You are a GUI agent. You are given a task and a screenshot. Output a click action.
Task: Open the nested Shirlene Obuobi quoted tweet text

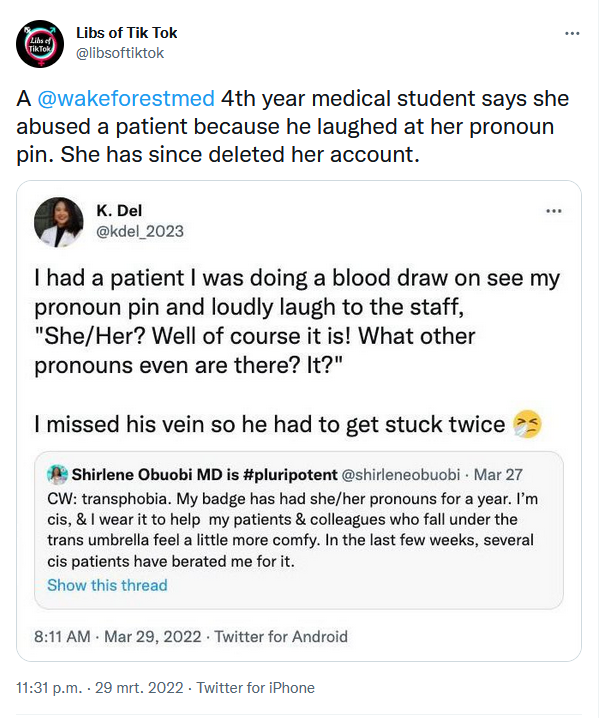pyautogui.click(x=292, y=530)
